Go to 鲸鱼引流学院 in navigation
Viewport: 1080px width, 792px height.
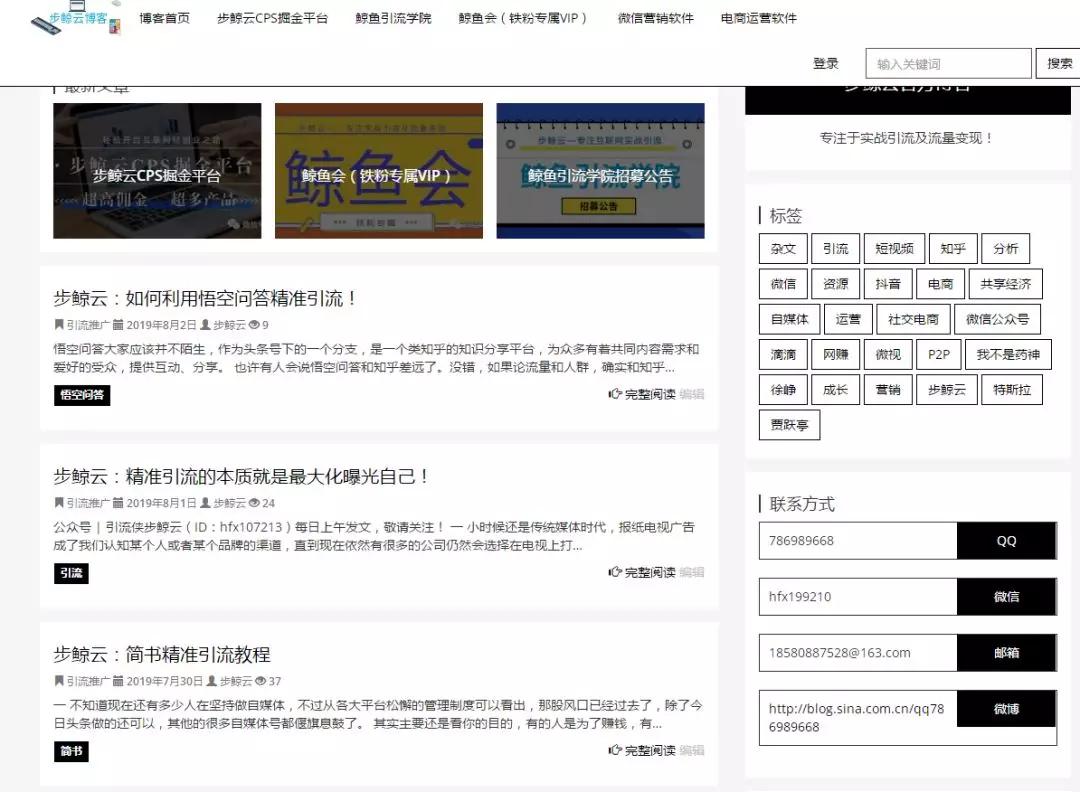[393, 19]
